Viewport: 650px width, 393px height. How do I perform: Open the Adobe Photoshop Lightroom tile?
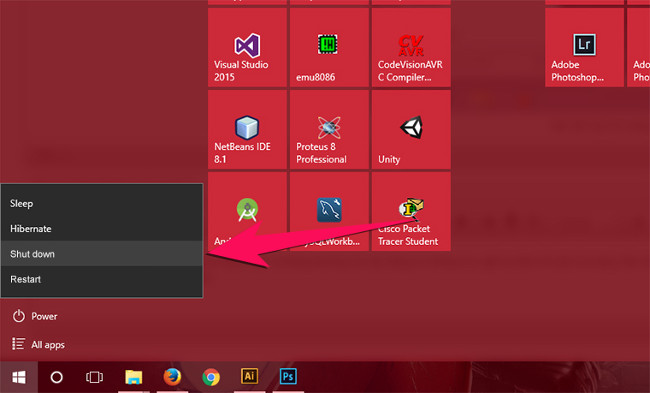tap(585, 47)
